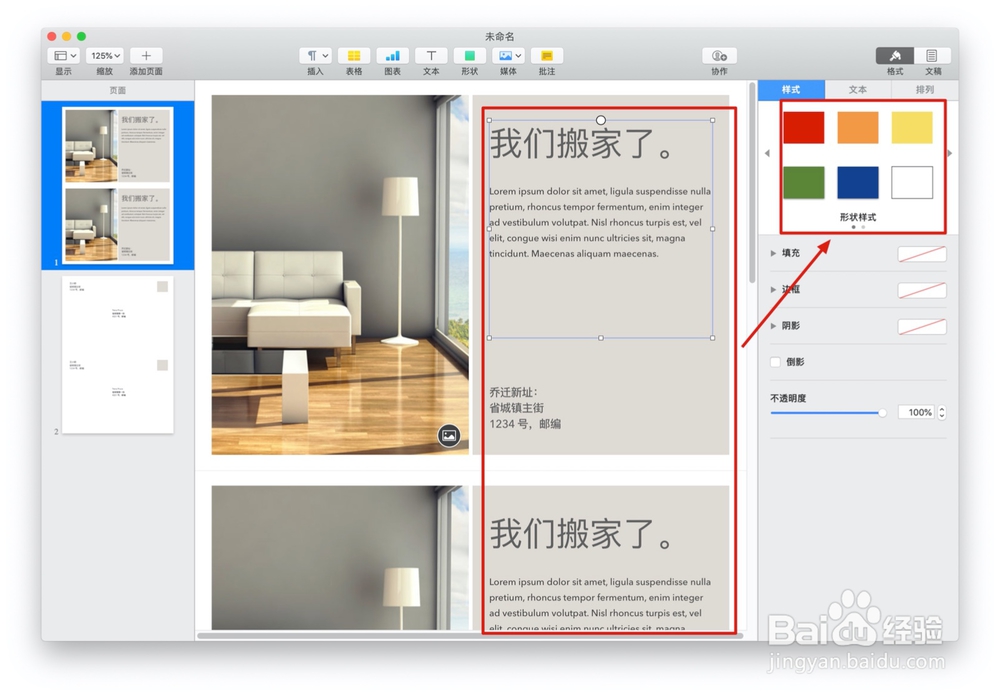
Task: Click the second 我们搬家了 heading
Action: coord(582,534)
